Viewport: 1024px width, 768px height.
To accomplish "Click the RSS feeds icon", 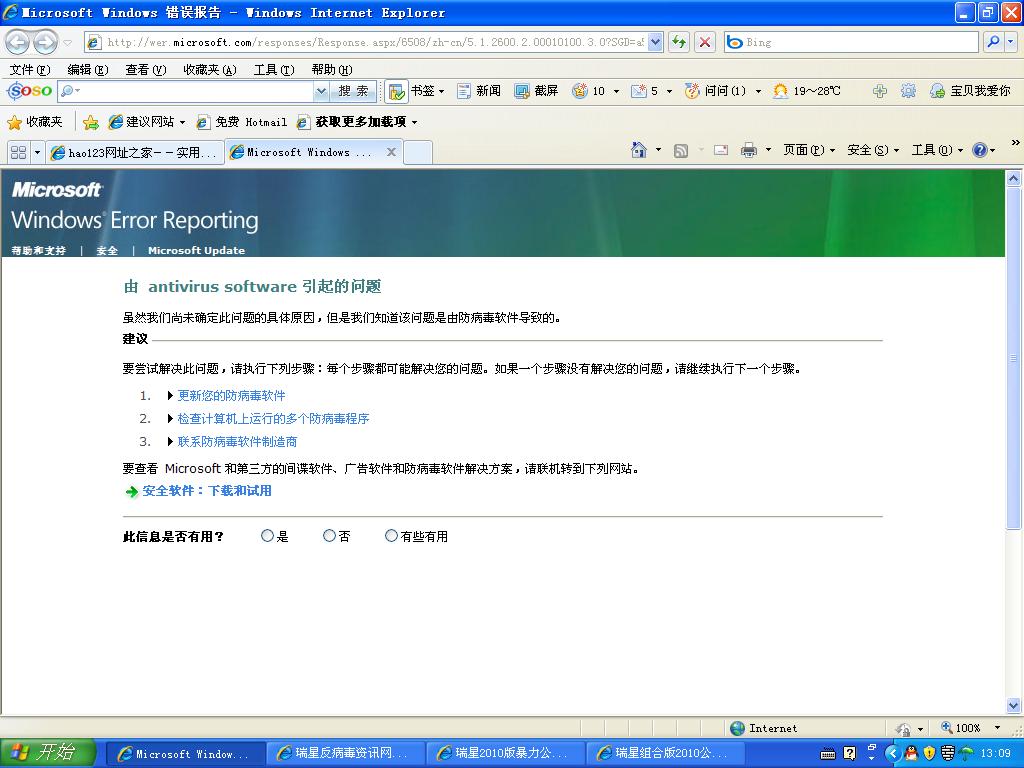I will tap(680, 151).
